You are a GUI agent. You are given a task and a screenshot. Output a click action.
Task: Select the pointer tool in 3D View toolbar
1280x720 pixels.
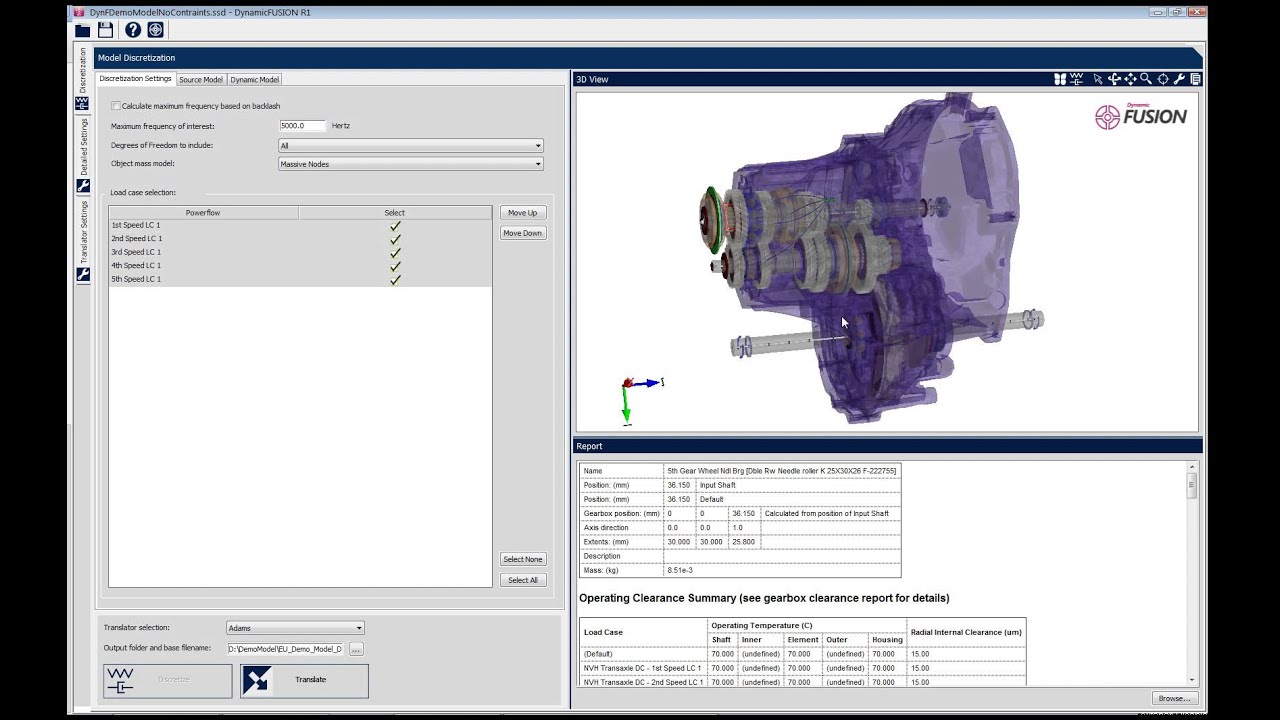[x=1098, y=79]
